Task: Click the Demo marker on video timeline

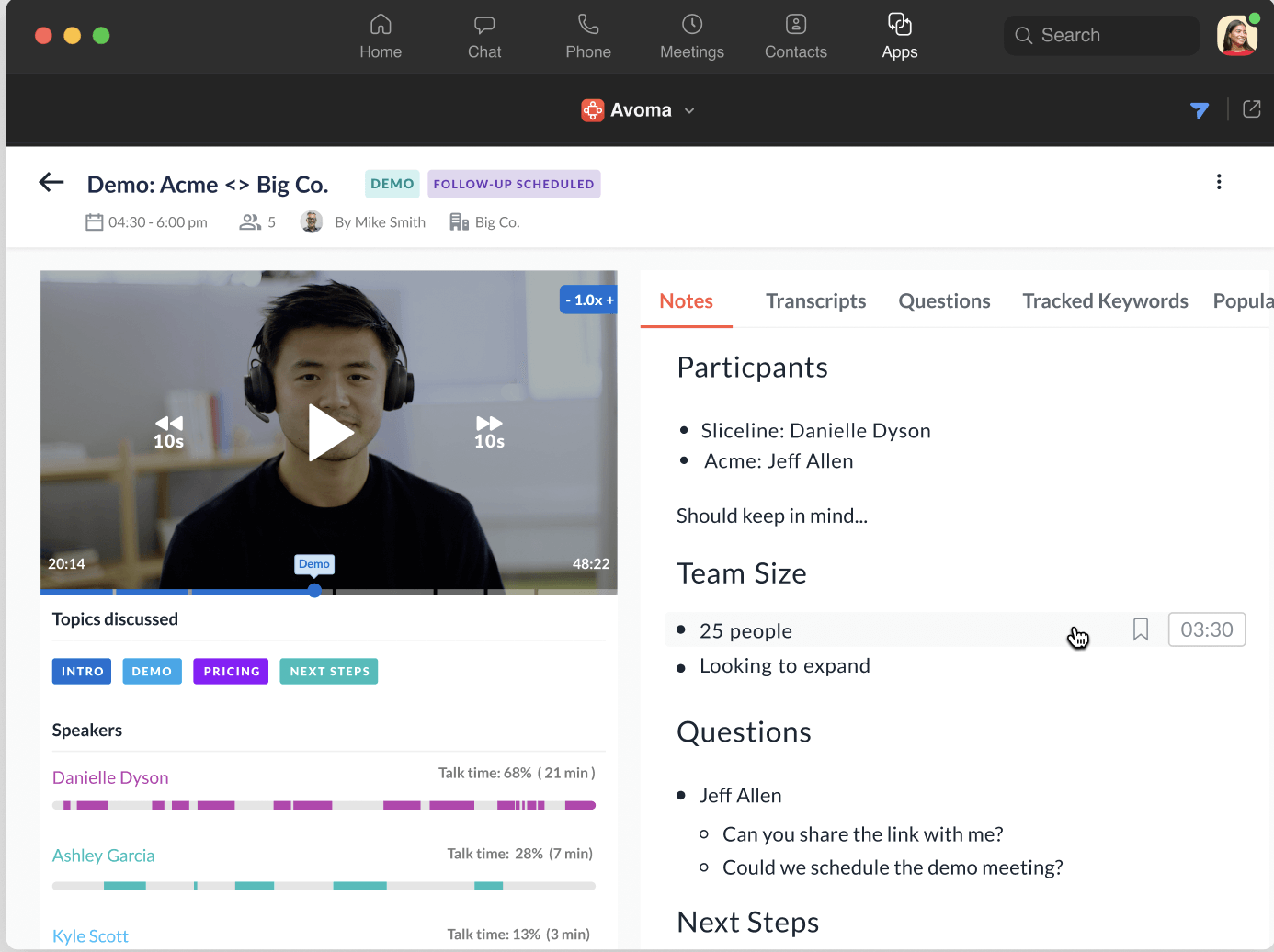Action: point(314,564)
